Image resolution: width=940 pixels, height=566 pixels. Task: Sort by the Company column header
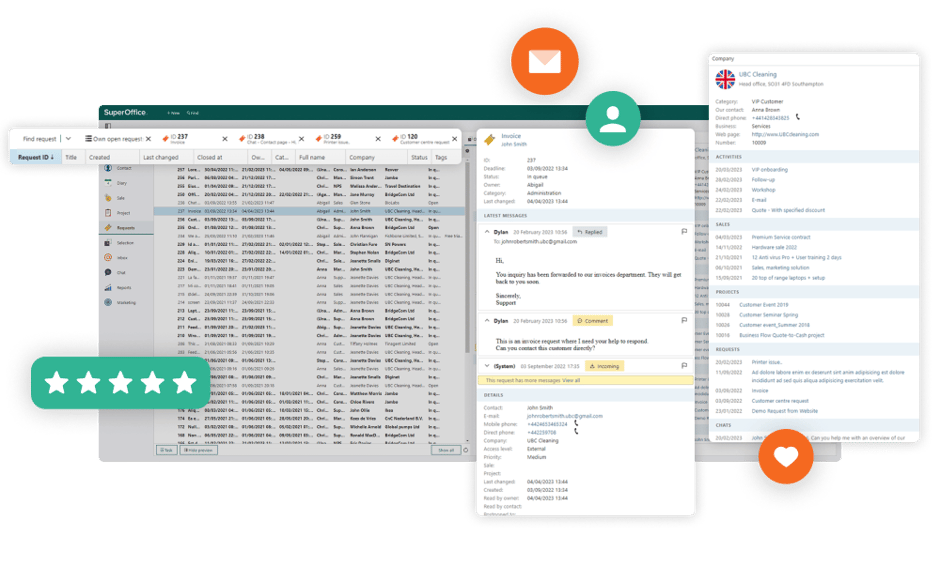(375, 157)
